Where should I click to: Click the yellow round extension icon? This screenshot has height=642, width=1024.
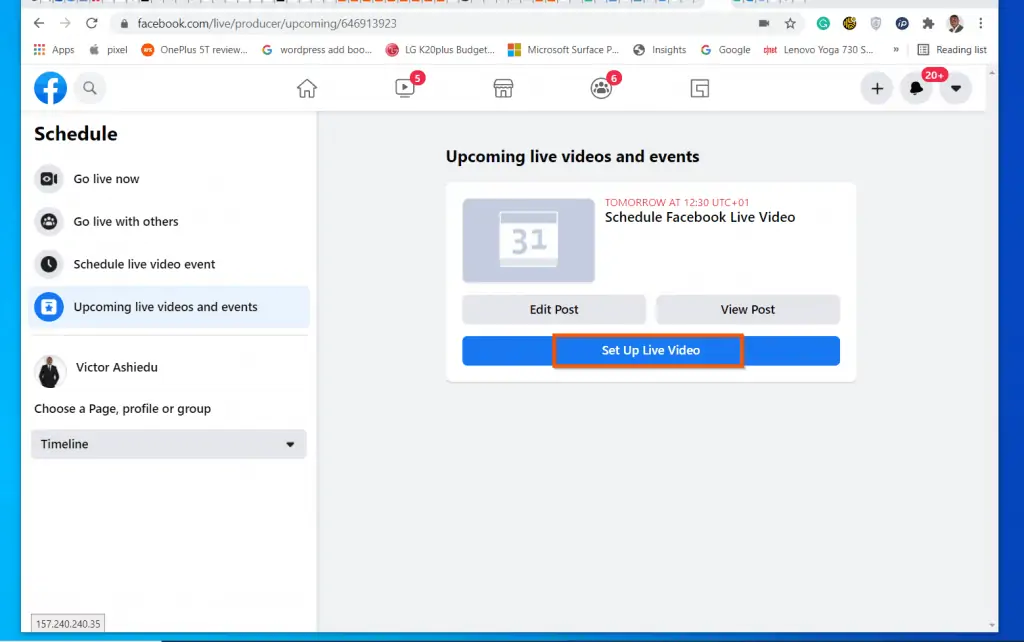tap(849, 24)
